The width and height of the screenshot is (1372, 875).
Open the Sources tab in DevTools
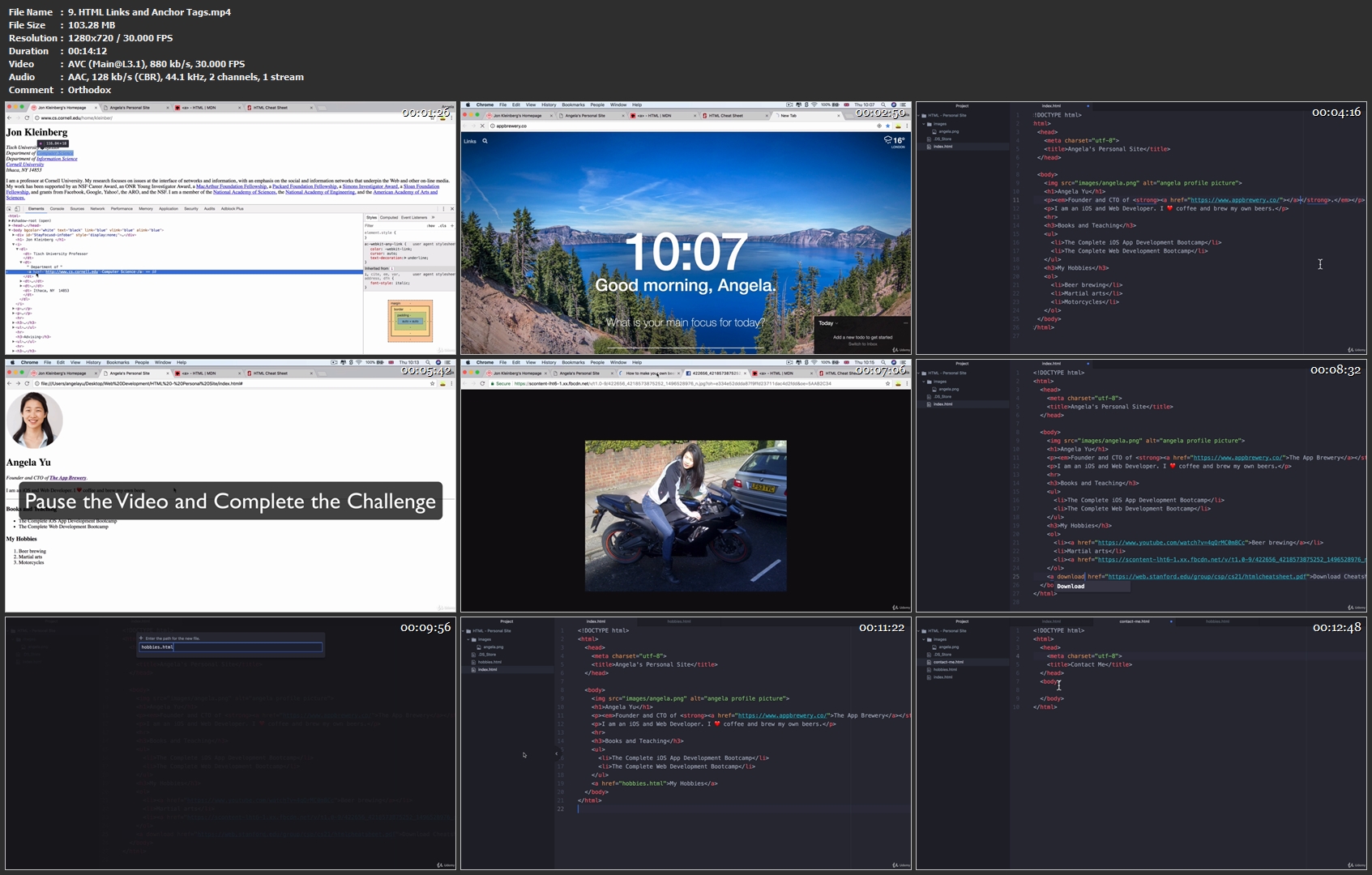(x=77, y=209)
